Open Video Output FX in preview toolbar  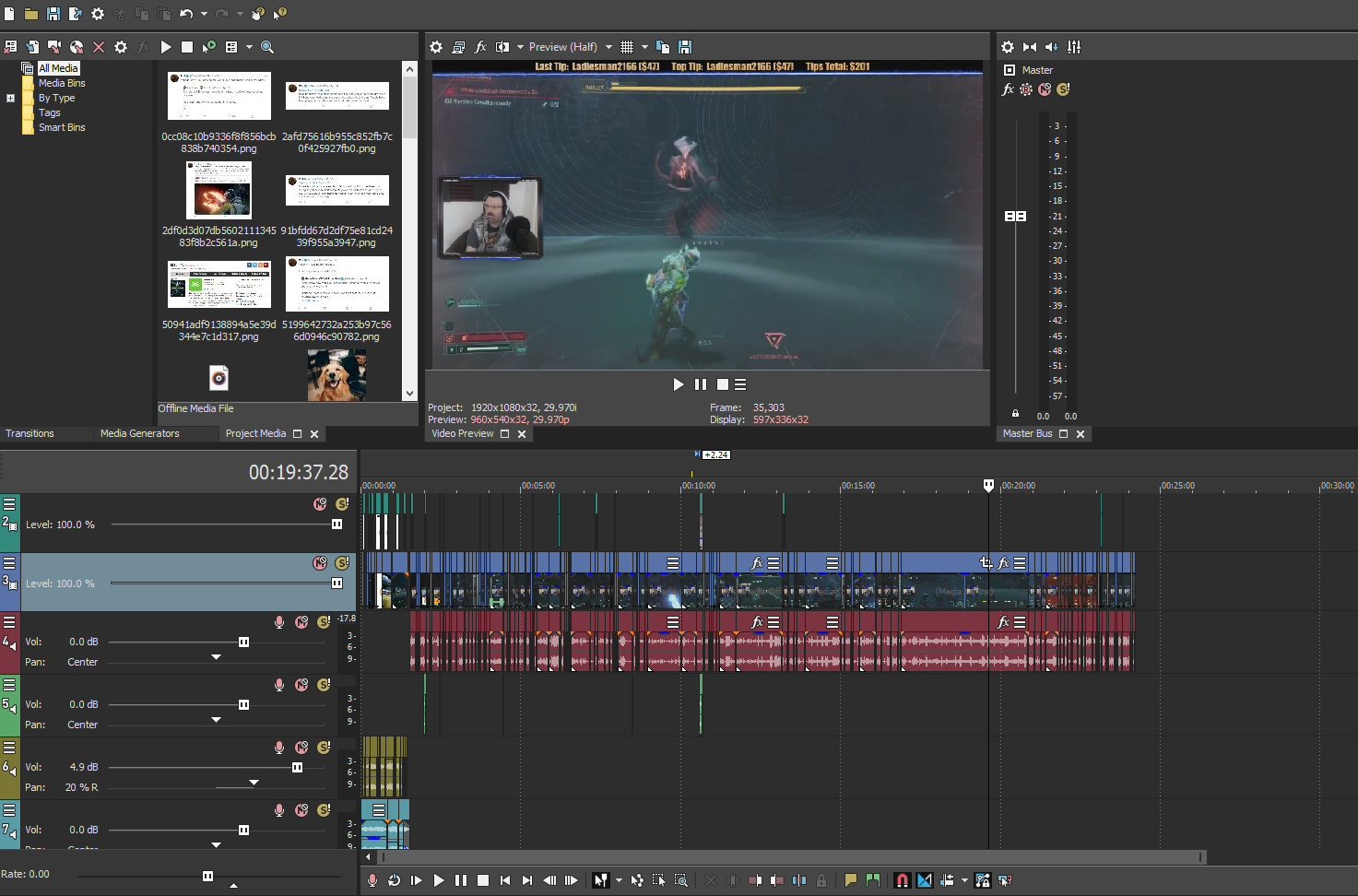480,47
